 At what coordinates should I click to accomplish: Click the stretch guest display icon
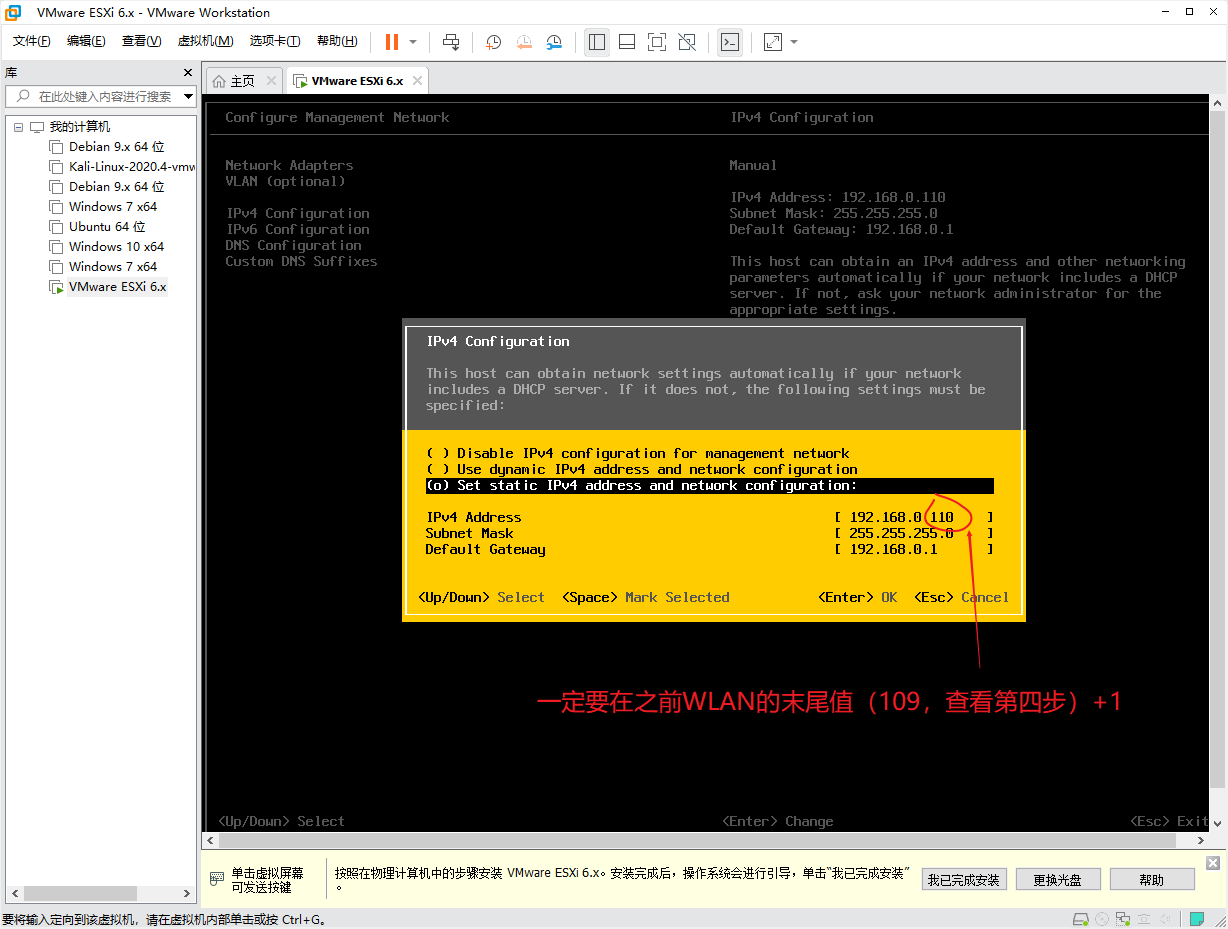click(x=772, y=42)
